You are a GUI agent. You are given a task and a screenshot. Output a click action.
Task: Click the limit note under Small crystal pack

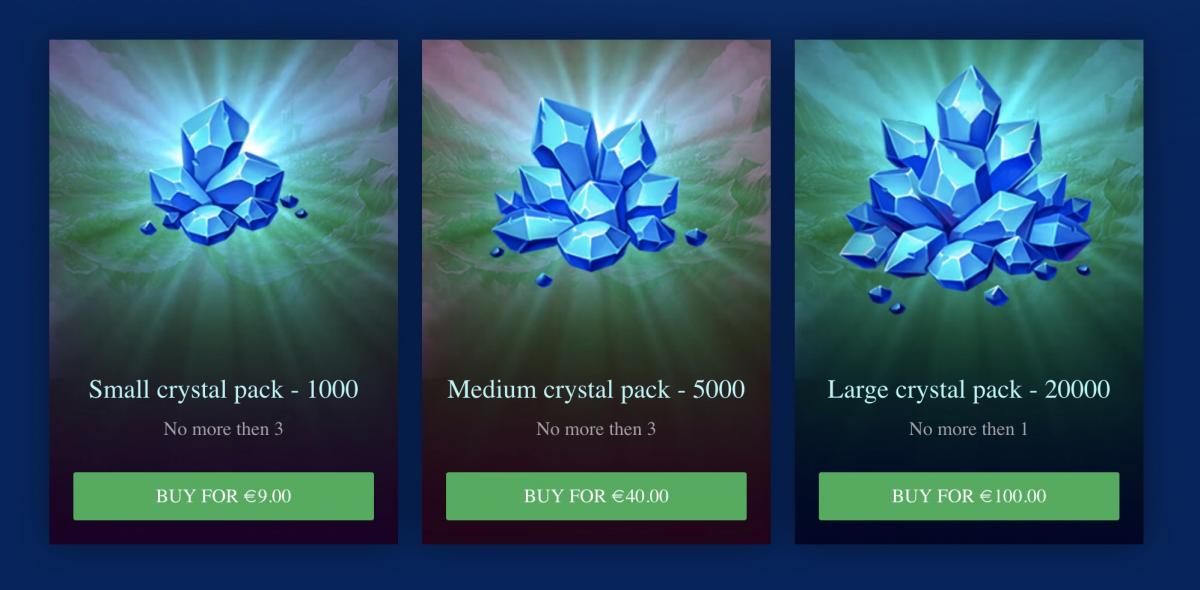tap(223, 429)
